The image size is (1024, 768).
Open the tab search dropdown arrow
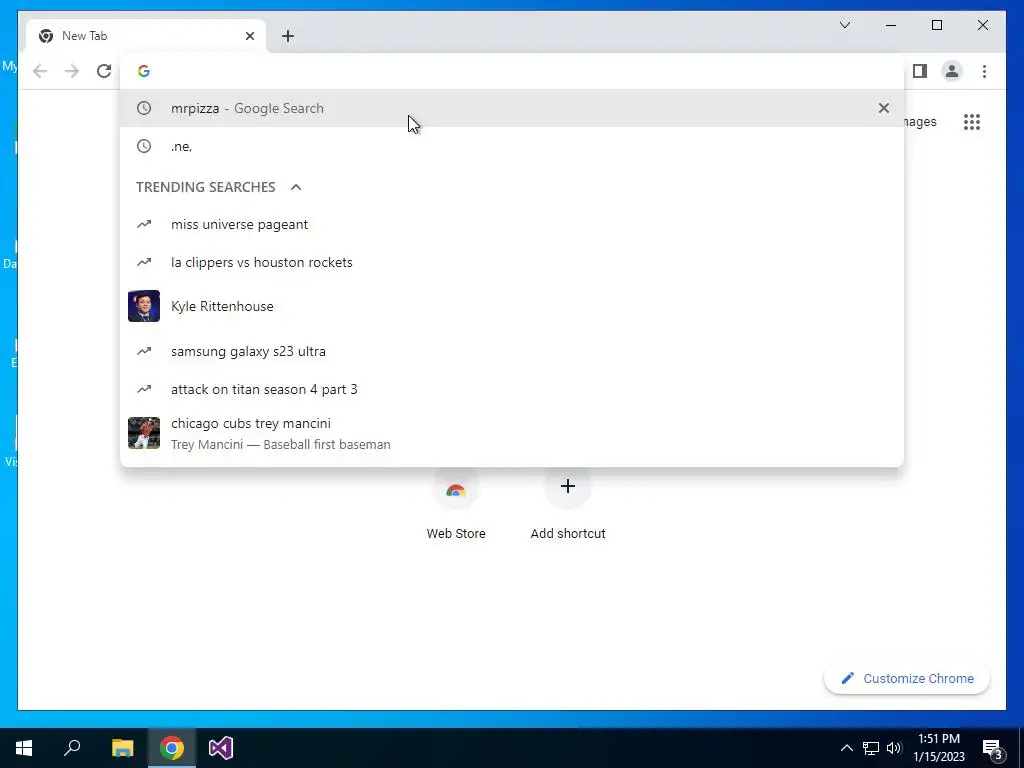click(845, 25)
